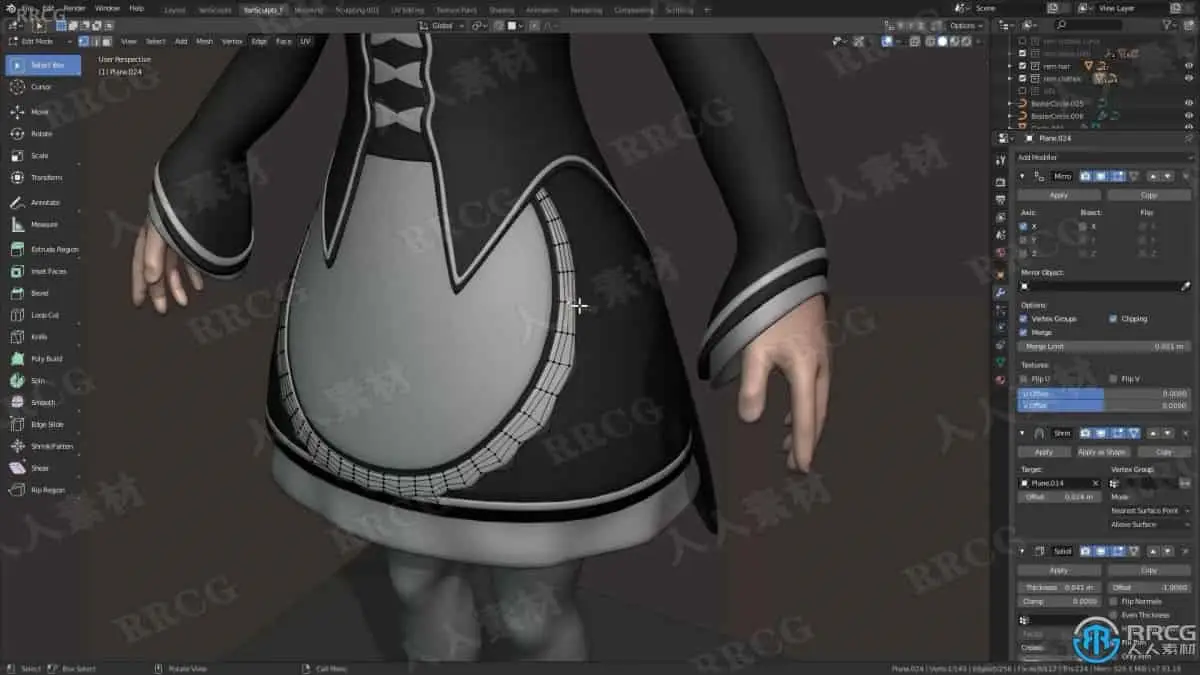Open the Edit Mode dropdown

(x=39, y=41)
